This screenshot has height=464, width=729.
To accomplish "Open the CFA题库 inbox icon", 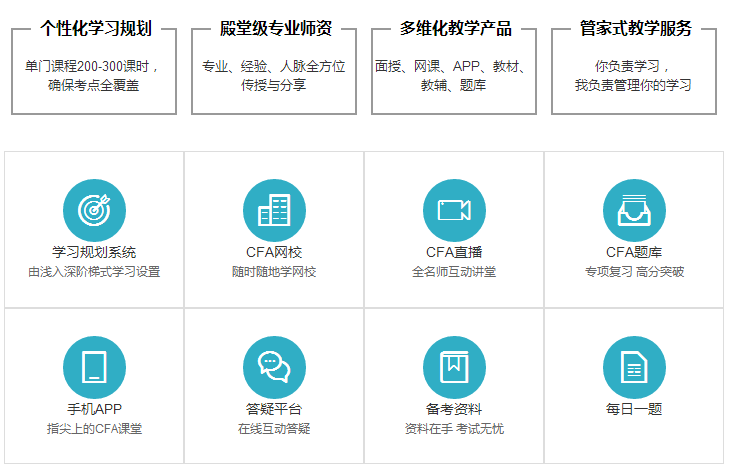I will click(x=634, y=210).
